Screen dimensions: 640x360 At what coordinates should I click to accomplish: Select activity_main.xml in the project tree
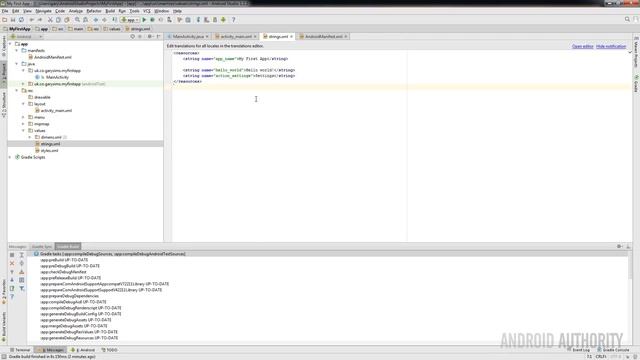click(56, 111)
